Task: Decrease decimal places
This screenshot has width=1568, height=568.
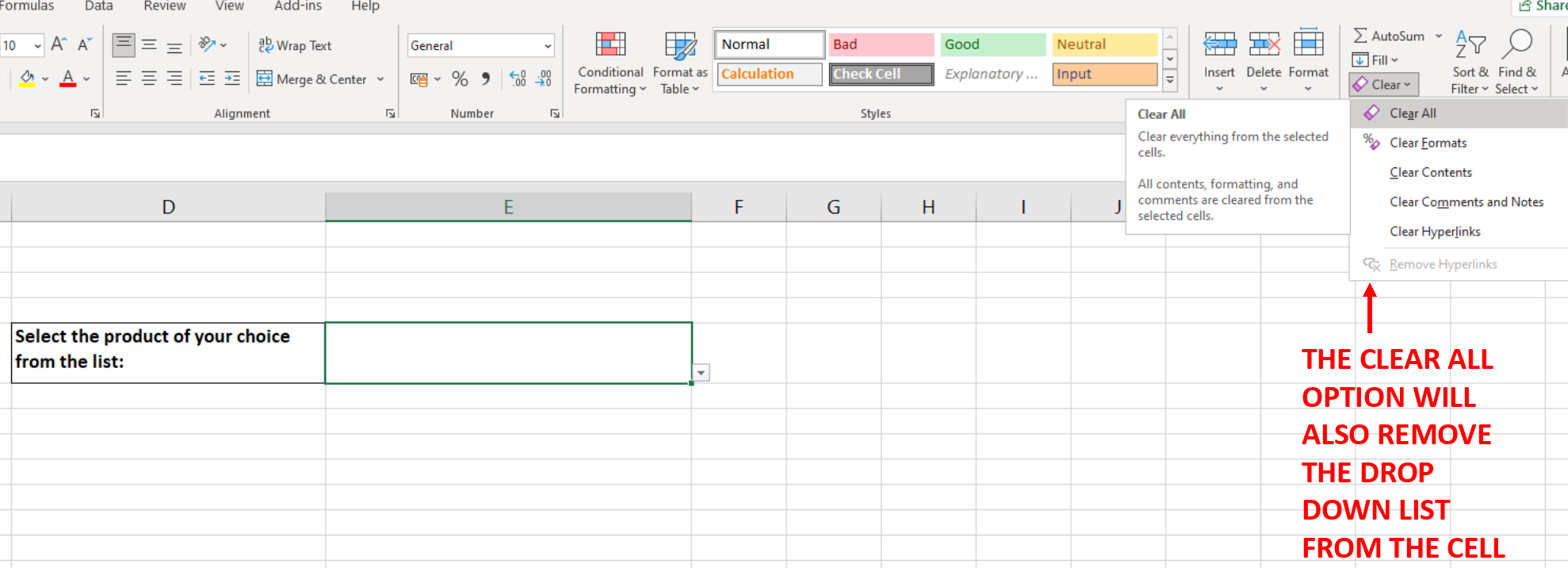Action: pos(544,79)
